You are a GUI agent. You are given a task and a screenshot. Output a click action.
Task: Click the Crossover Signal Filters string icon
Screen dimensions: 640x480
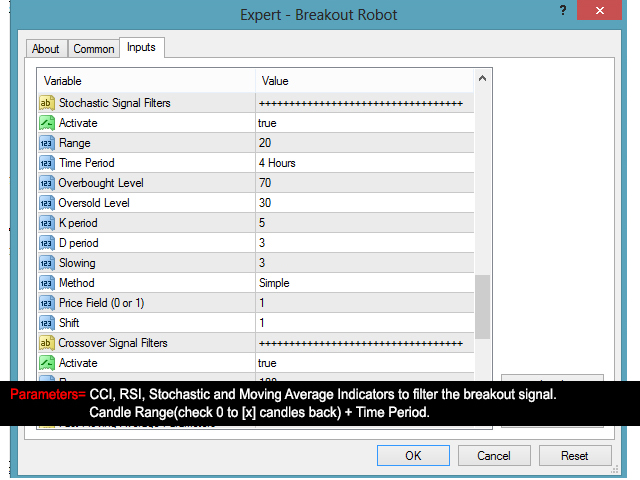click(x=47, y=343)
